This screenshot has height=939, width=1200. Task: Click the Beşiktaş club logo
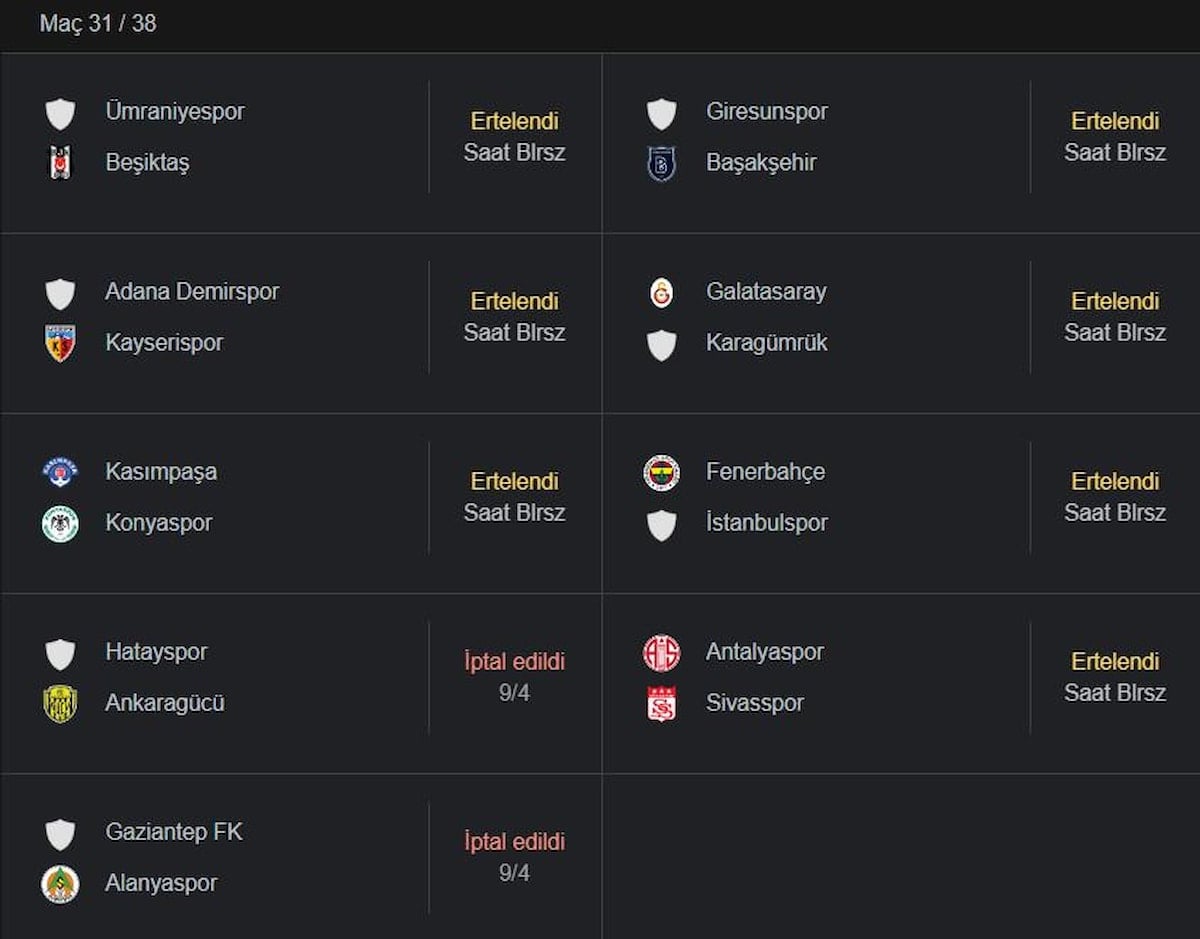[60, 162]
